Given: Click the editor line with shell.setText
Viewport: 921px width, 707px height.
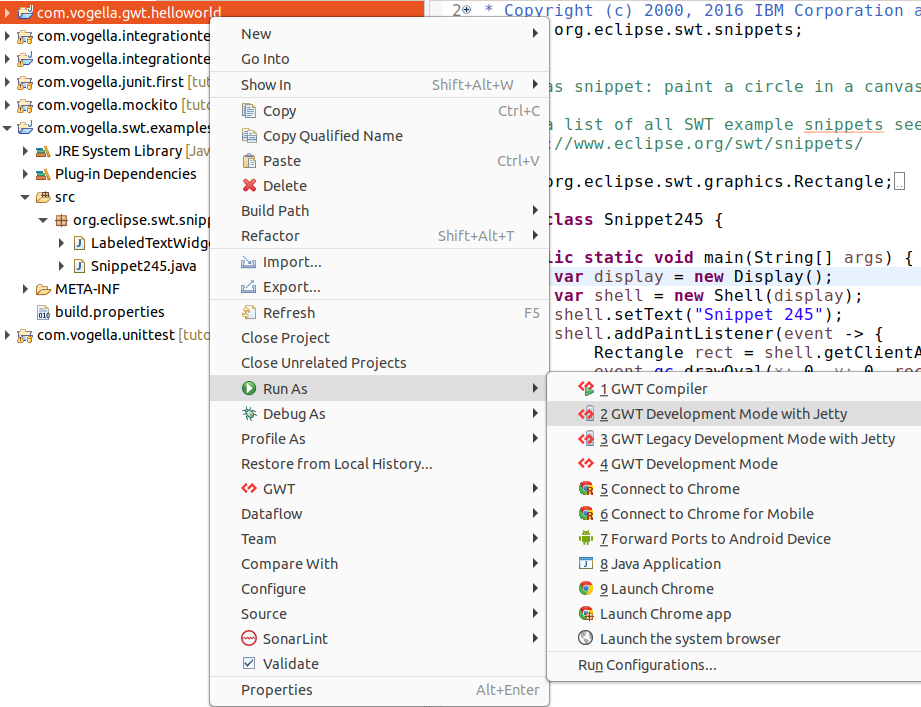Looking at the screenshot, I should click(x=698, y=315).
